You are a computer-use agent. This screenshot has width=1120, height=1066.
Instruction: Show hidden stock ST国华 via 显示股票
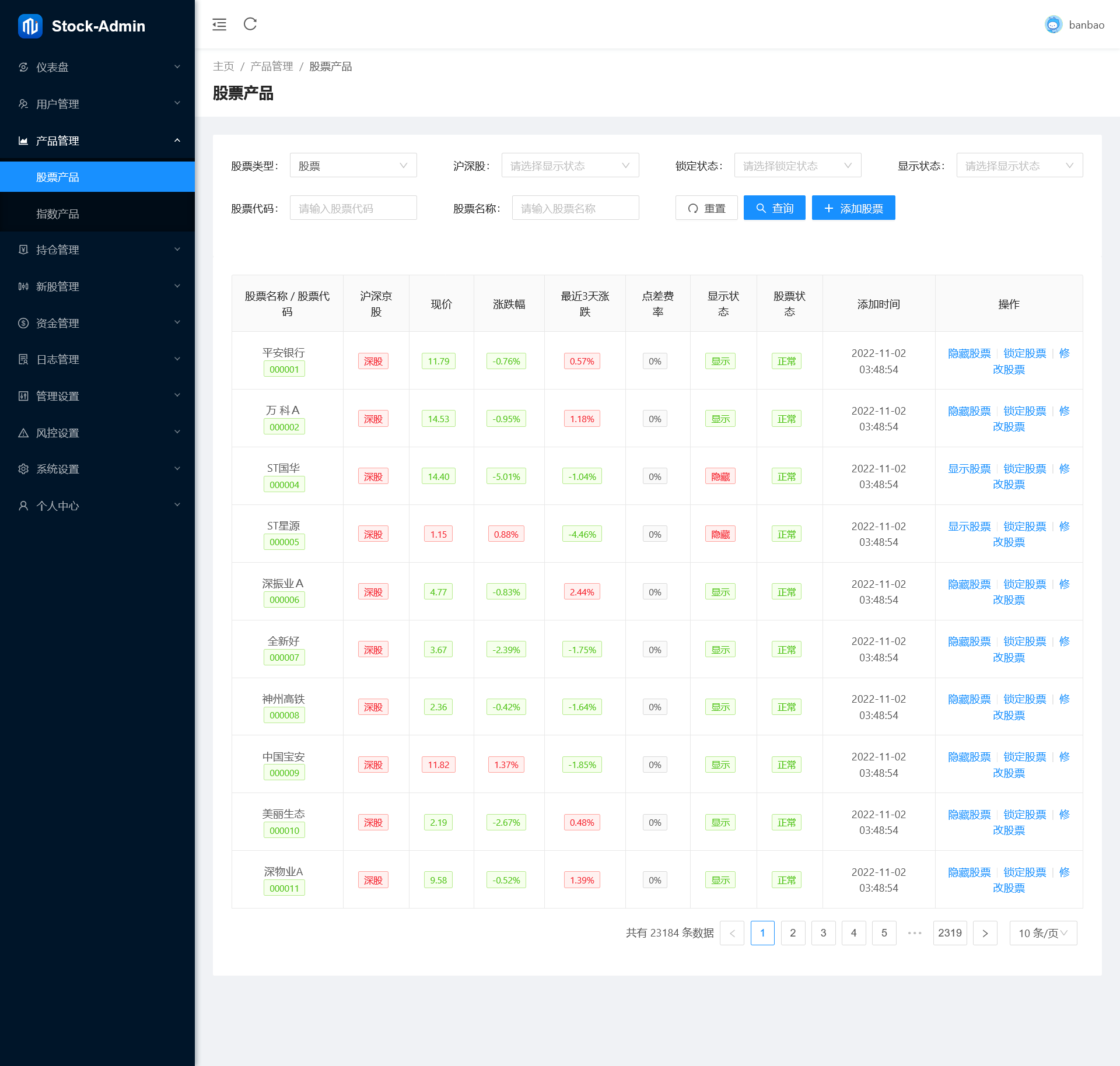click(x=969, y=469)
